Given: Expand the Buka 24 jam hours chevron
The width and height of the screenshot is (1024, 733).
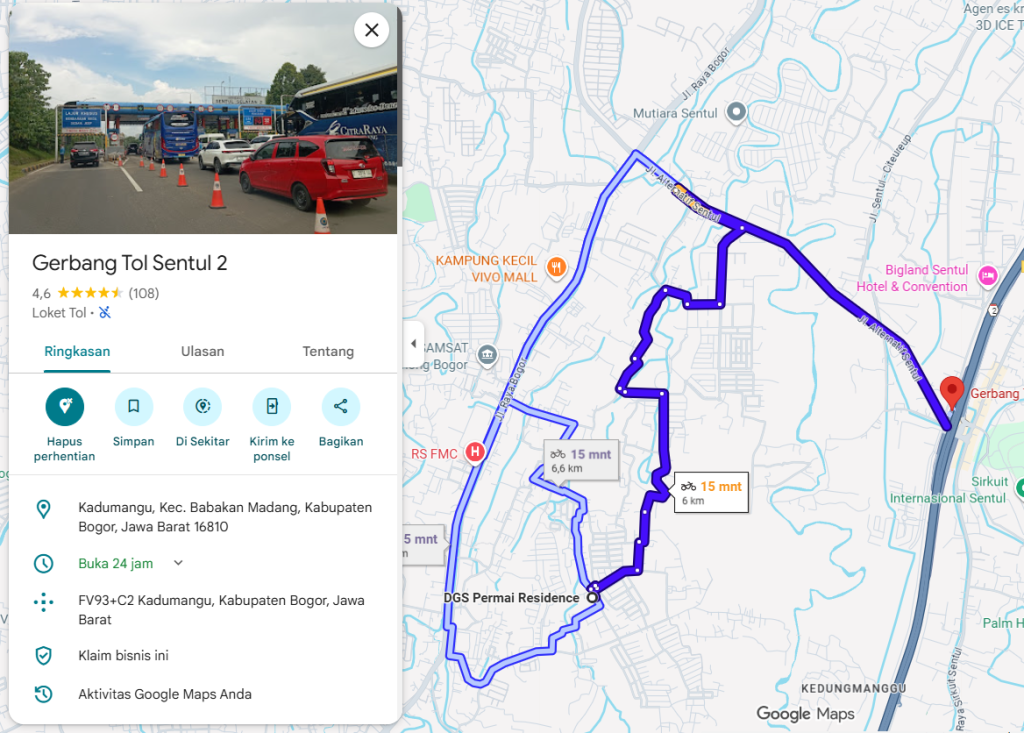Looking at the screenshot, I should coord(178,562).
